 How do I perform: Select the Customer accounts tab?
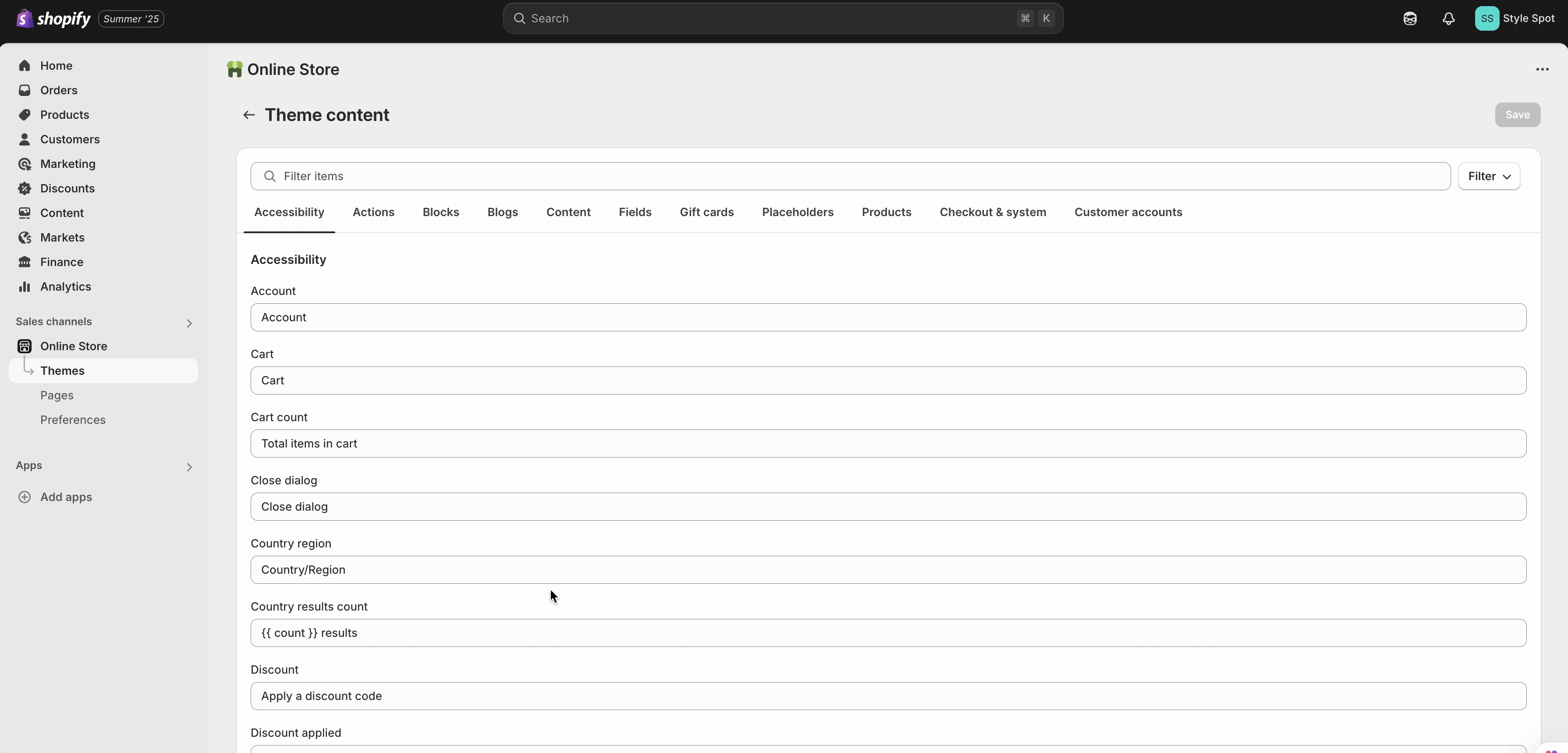[x=1127, y=212]
